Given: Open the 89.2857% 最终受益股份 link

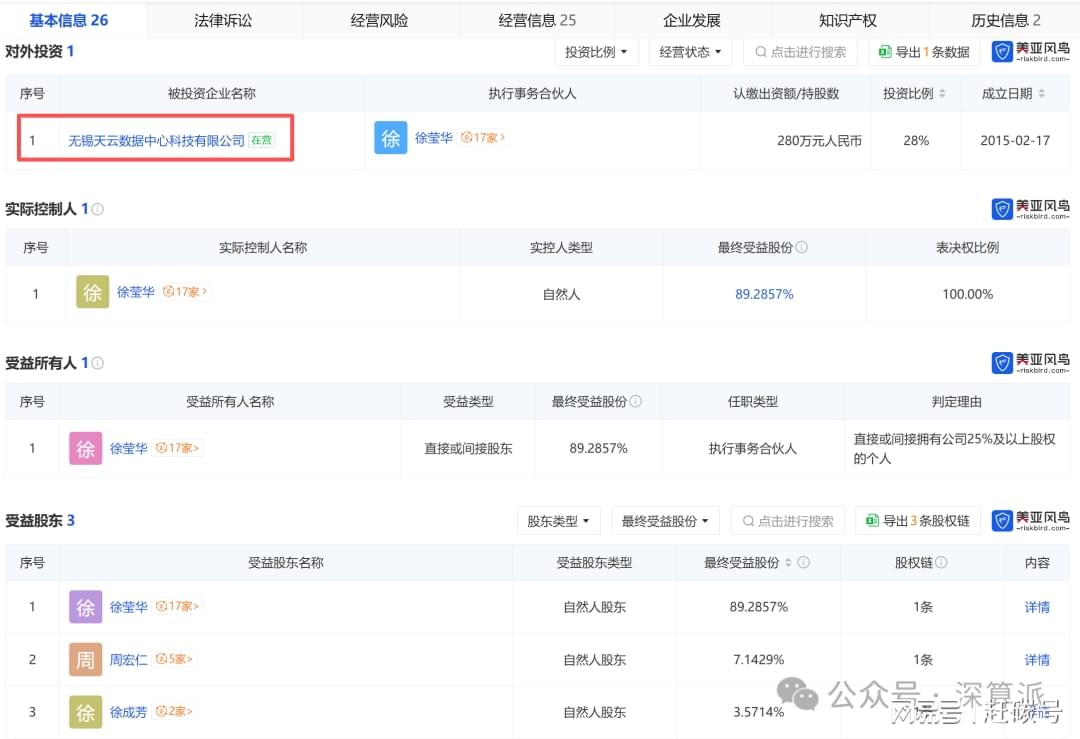Looking at the screenshot, I should (764, 294).
